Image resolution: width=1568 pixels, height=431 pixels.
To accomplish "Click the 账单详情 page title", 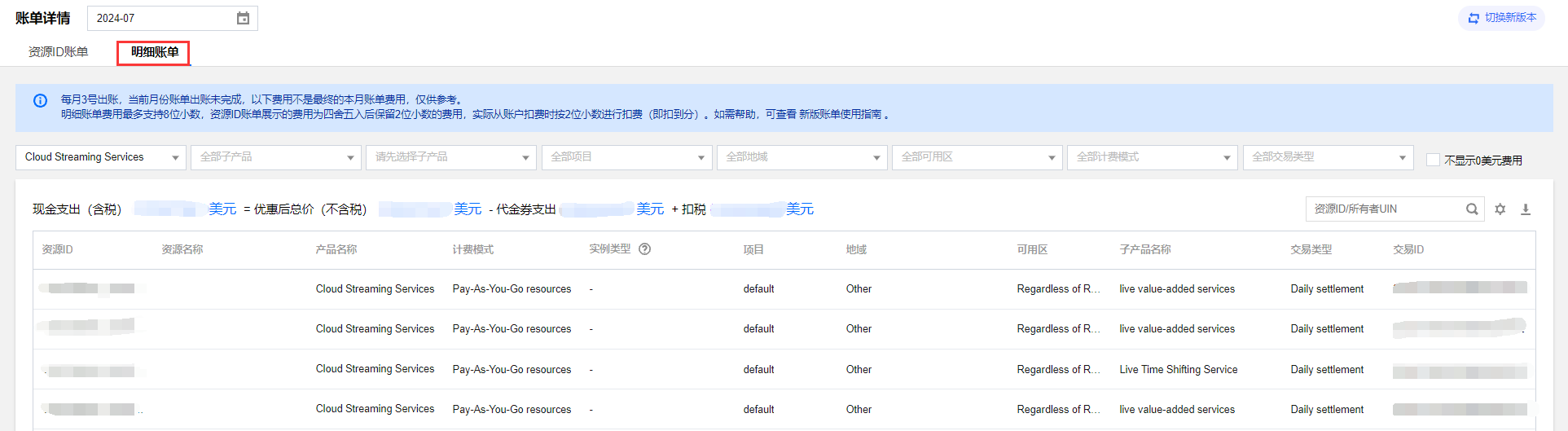I will [x=43, y=18].
